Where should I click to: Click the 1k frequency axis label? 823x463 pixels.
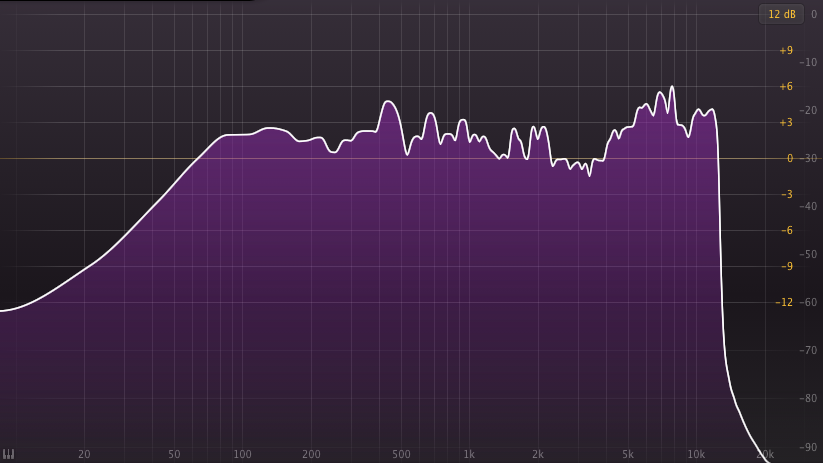469,454
